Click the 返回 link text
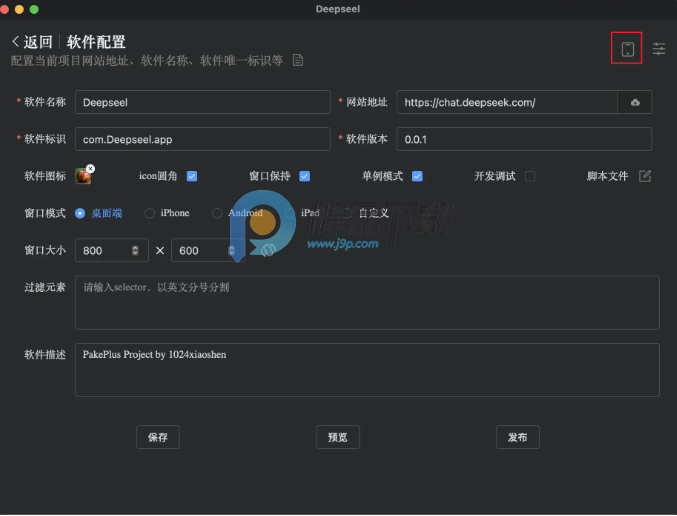The width and height of the screenshot is (677, 516). click(x=38, y=42)
